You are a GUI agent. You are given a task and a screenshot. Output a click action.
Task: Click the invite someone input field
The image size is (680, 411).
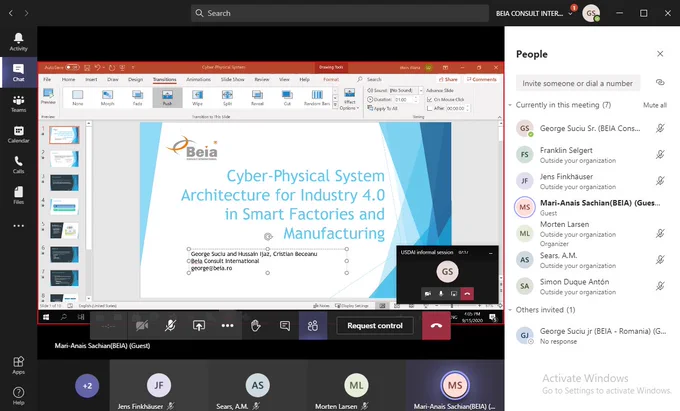point(578,83)
